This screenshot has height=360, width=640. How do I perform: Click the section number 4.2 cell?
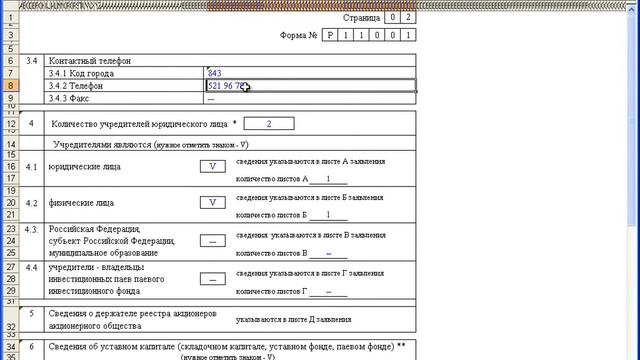tap(31, 203)
